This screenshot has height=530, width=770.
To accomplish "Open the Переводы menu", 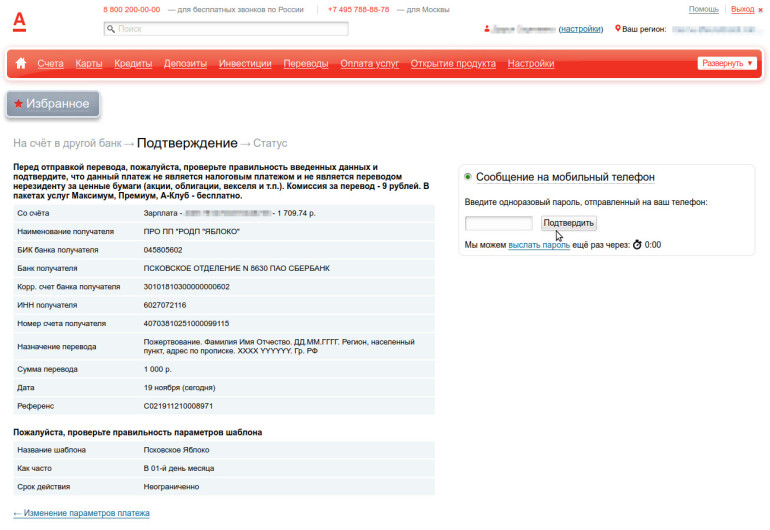I will pyautogui.click(x=306, y=63).
